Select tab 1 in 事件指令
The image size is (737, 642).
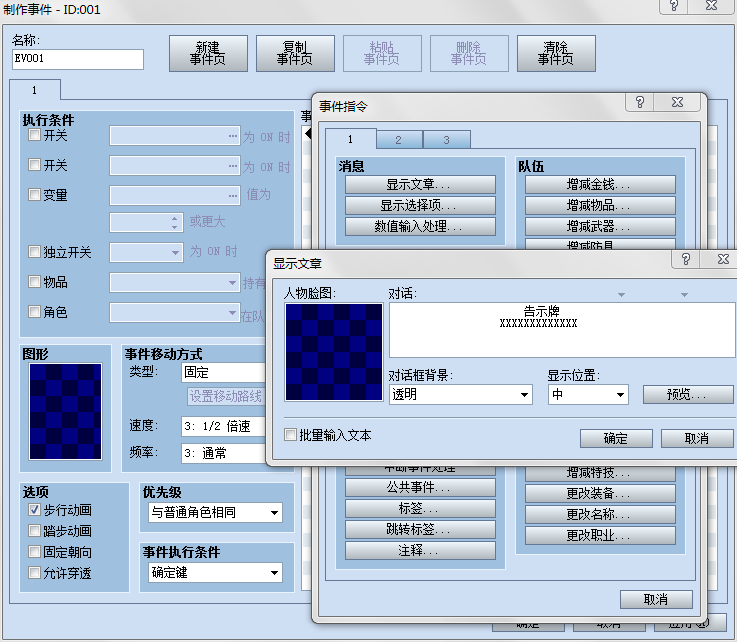tap(351, 139)
